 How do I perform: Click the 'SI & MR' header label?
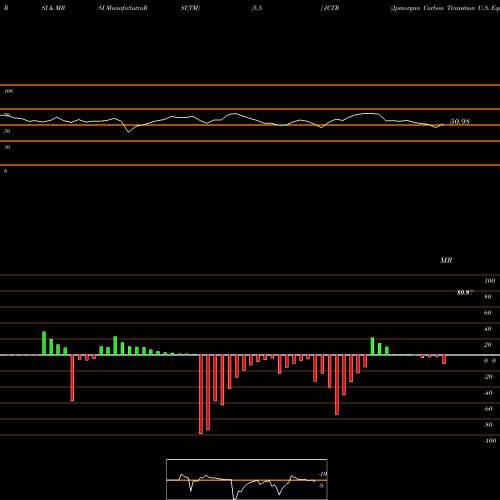[53, 8]
